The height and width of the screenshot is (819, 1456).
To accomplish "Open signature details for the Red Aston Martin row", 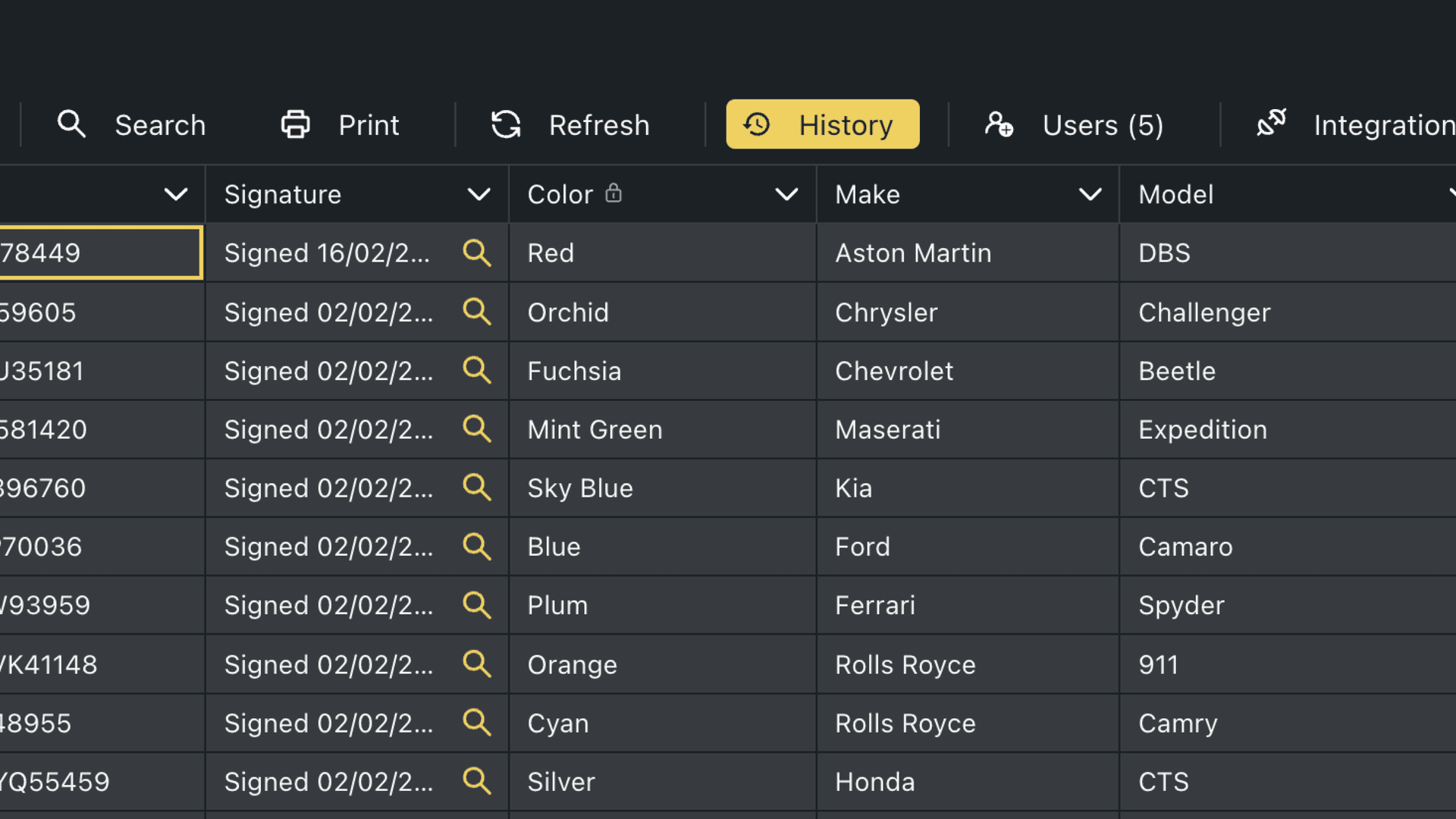I will coord(477,253).
